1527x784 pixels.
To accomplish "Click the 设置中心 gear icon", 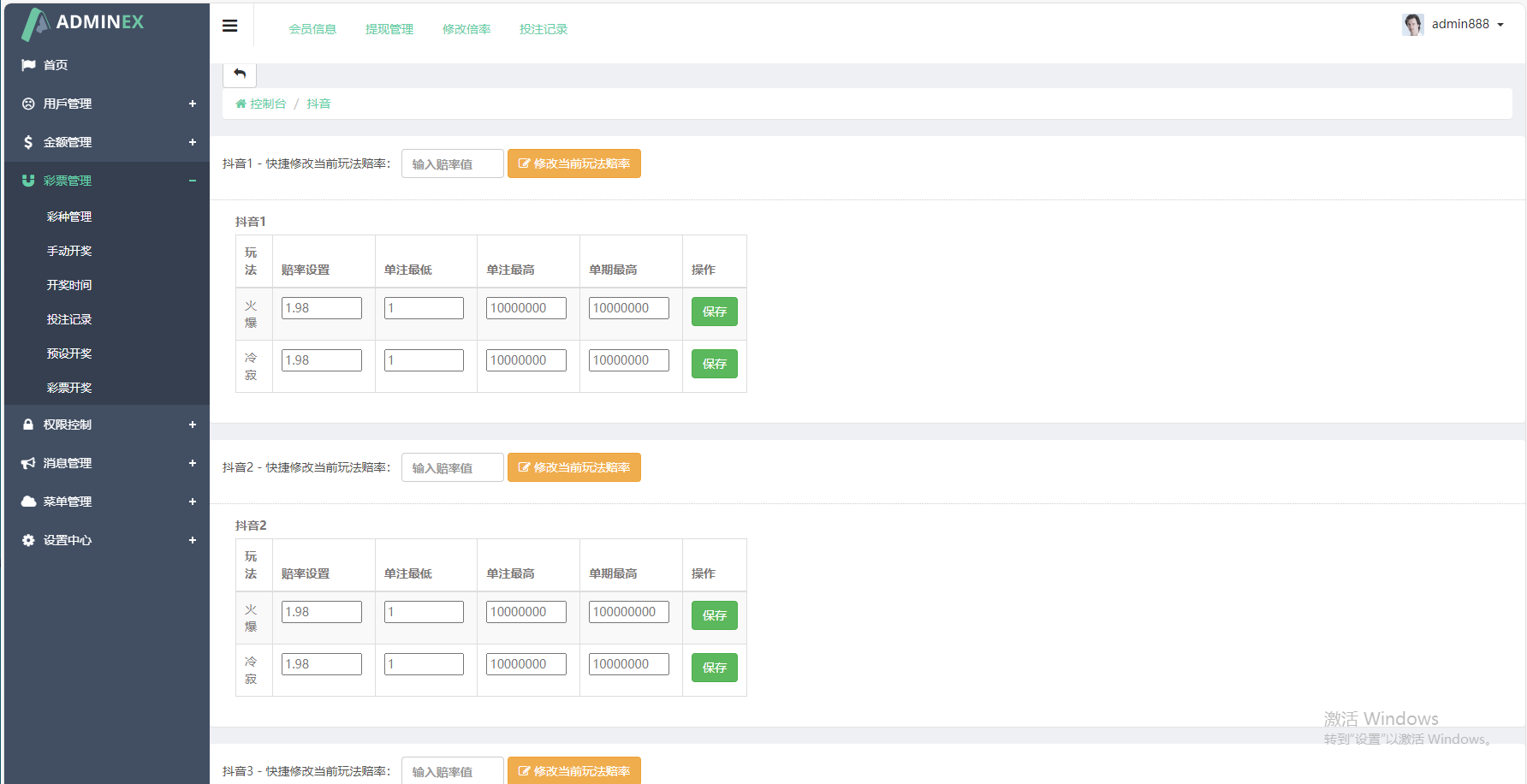I will tap(28, 540).
